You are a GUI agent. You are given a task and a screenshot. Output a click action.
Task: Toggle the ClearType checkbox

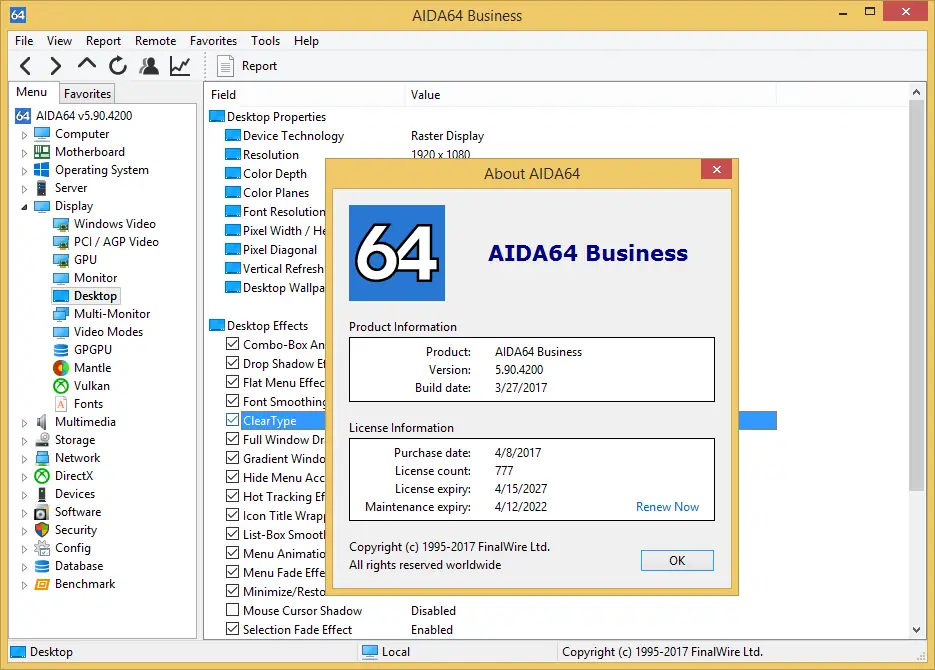point(233,420)
